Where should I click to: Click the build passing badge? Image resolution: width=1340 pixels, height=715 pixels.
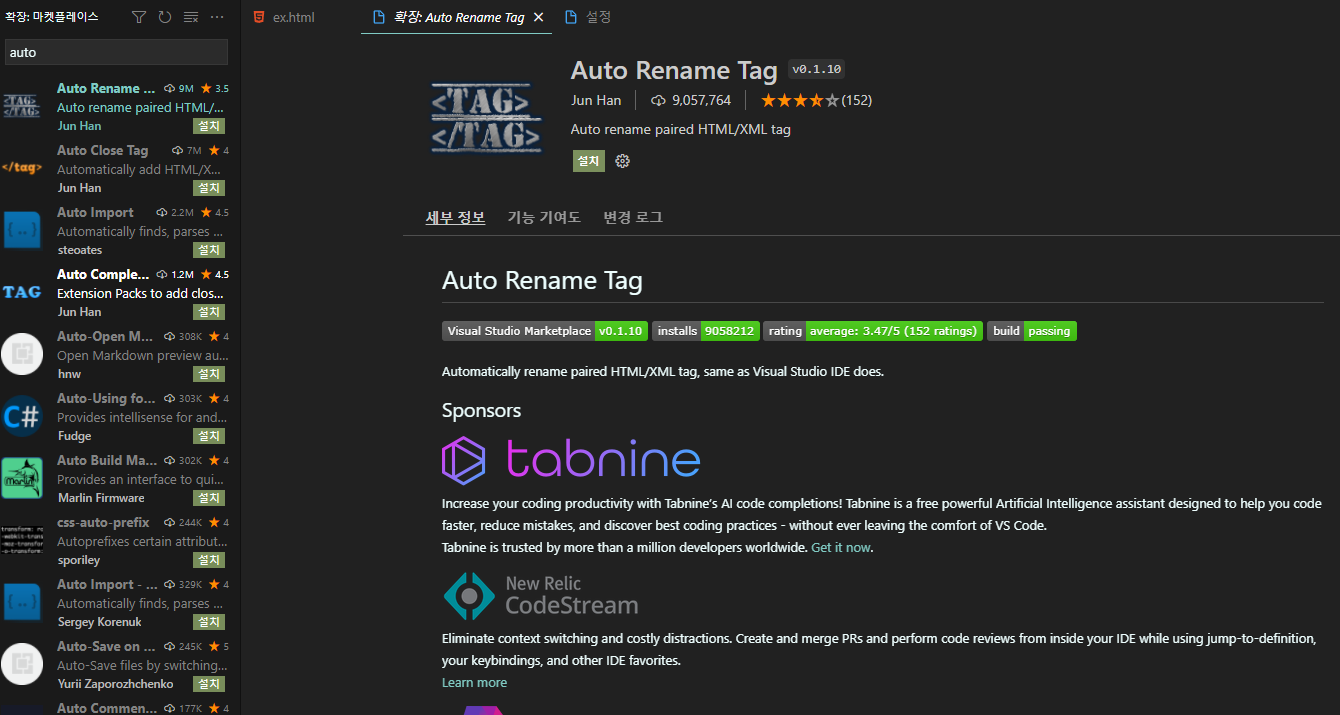tap(1032, 331)
